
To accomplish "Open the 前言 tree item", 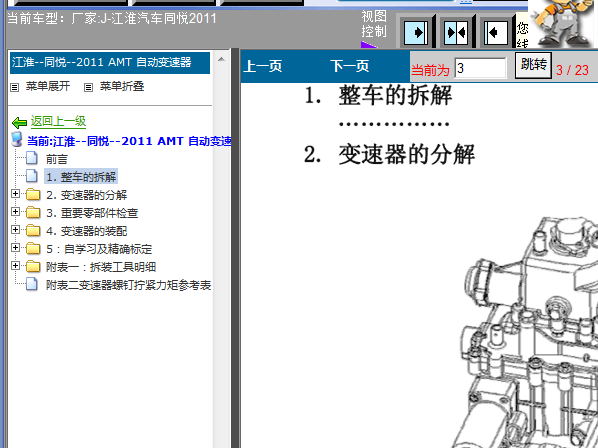I will point(57,159).
